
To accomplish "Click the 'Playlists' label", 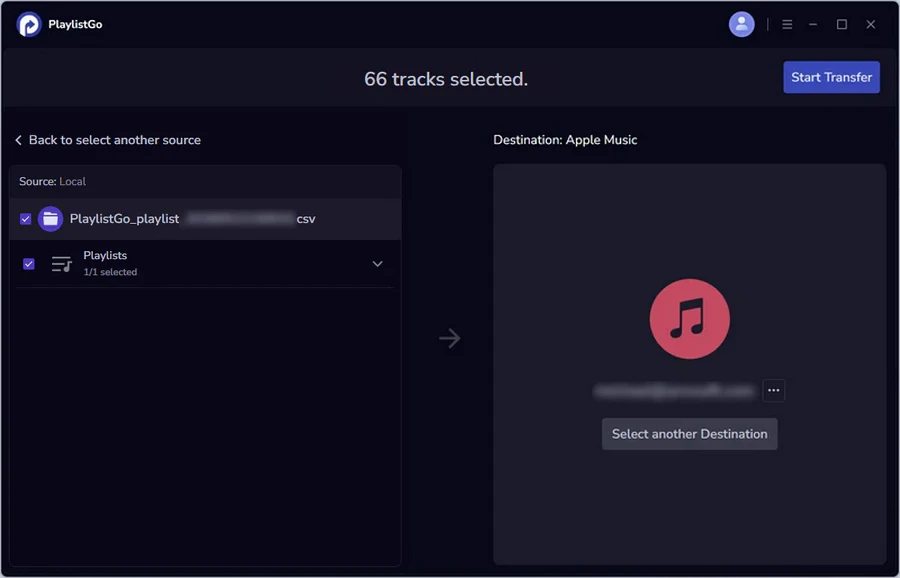I will click(105, 255).
